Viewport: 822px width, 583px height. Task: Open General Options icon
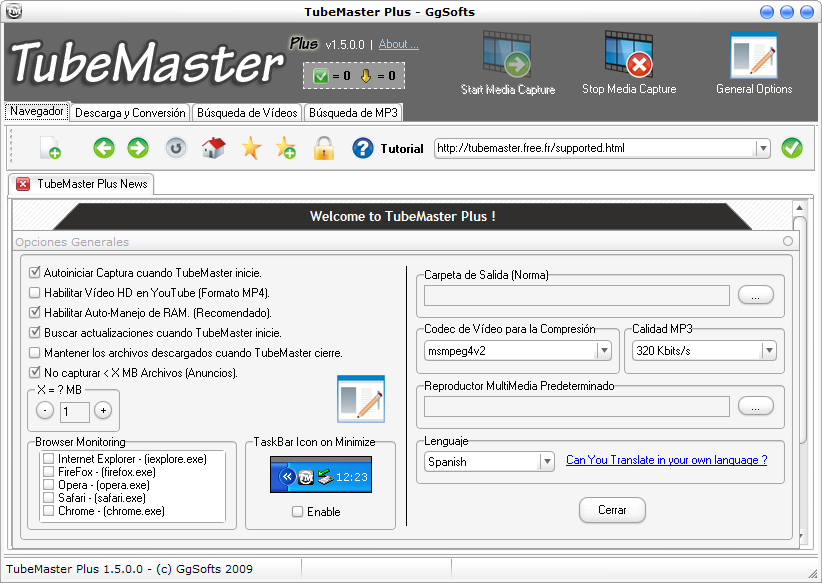pos(753,57)
